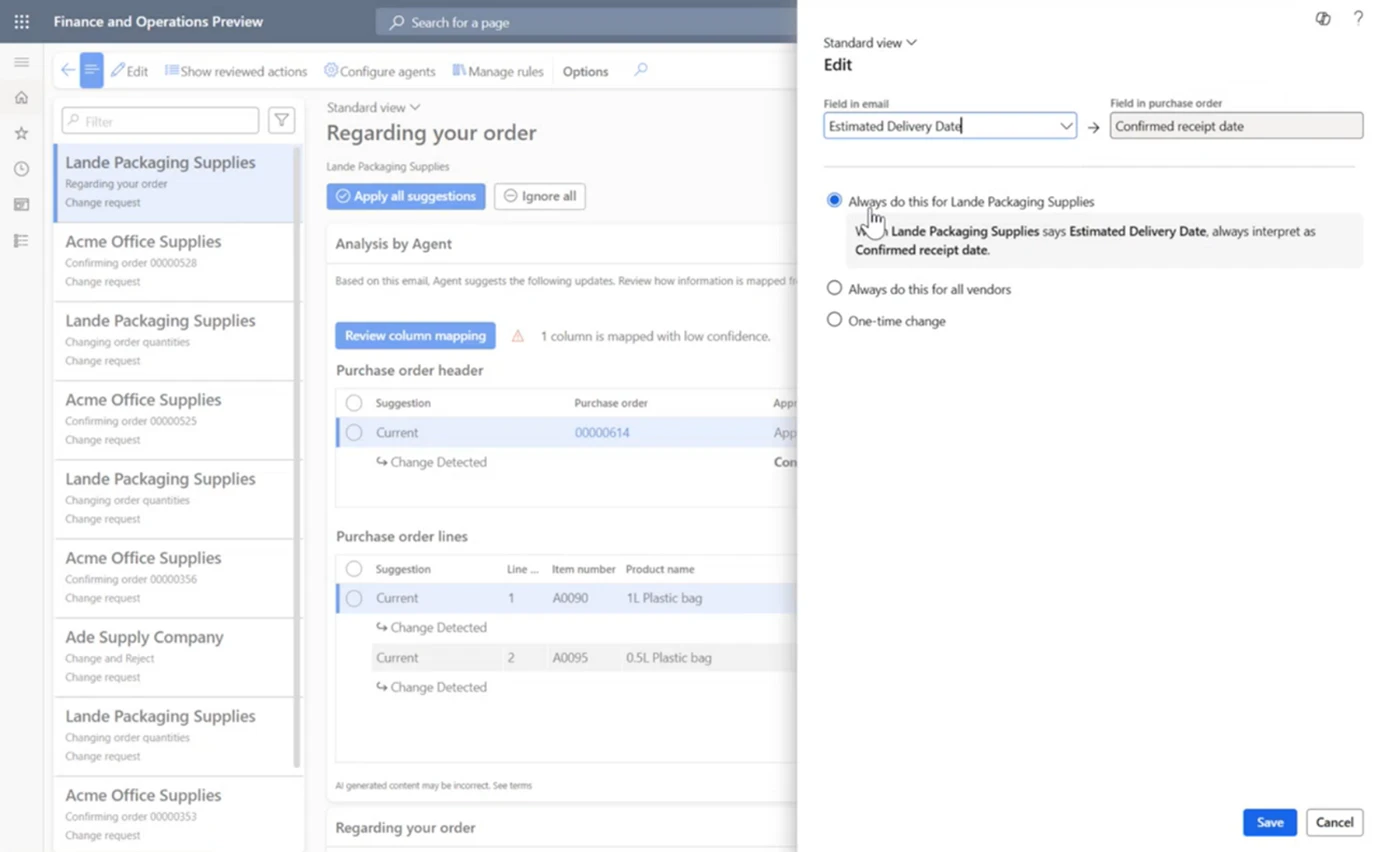Viewport: 1379px width, 852px height.
Task: Select Always do this for all vendors
Action: tap(834, 289)
